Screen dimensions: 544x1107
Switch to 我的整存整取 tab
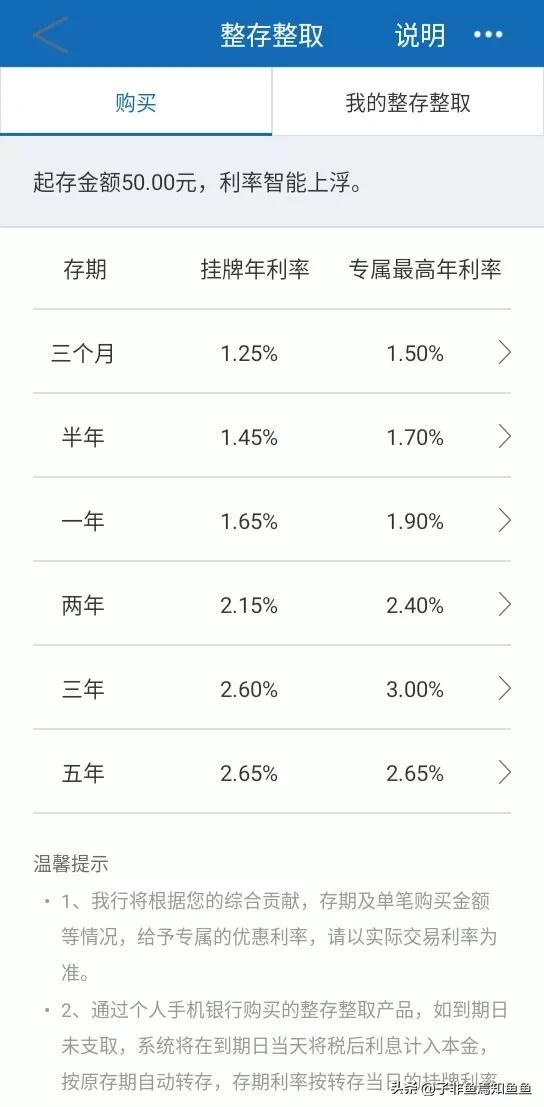tap(408, 102)
